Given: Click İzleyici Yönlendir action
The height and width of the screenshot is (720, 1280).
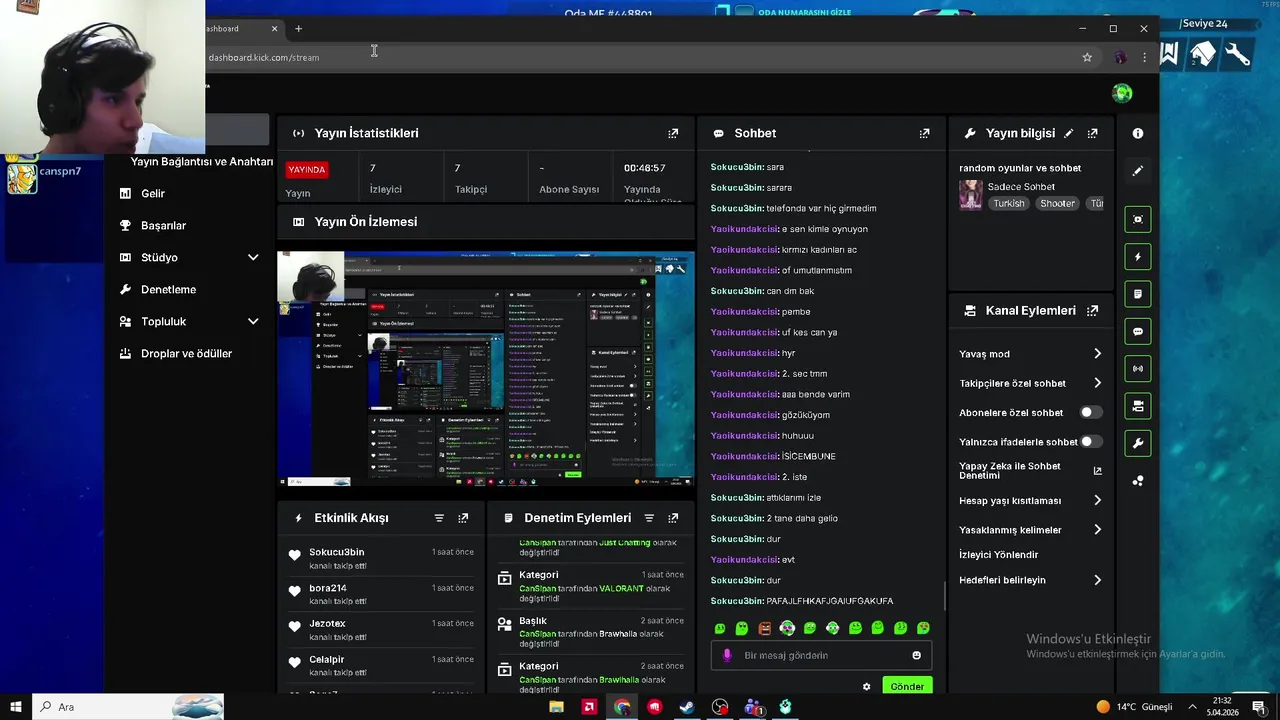Looking at the screenshot, I should coord(999,555).
